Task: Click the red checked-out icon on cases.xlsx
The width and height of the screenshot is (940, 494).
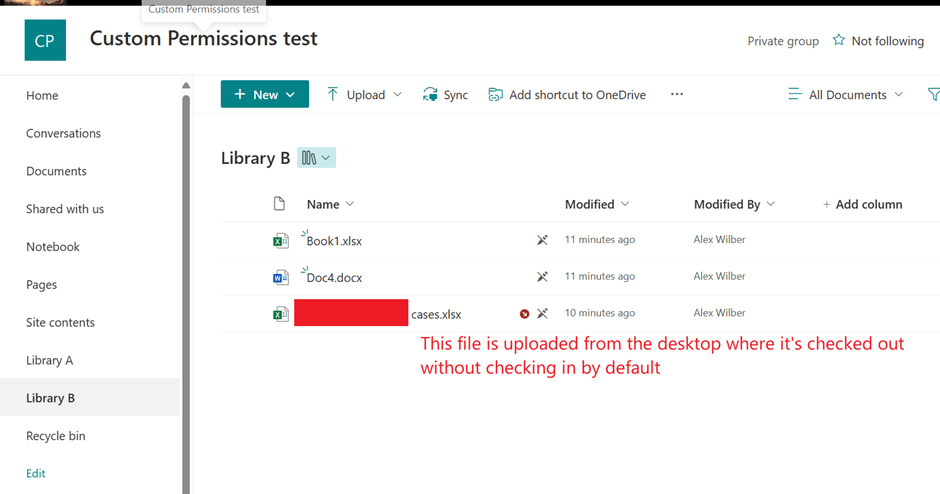Action: coord(525,314)
